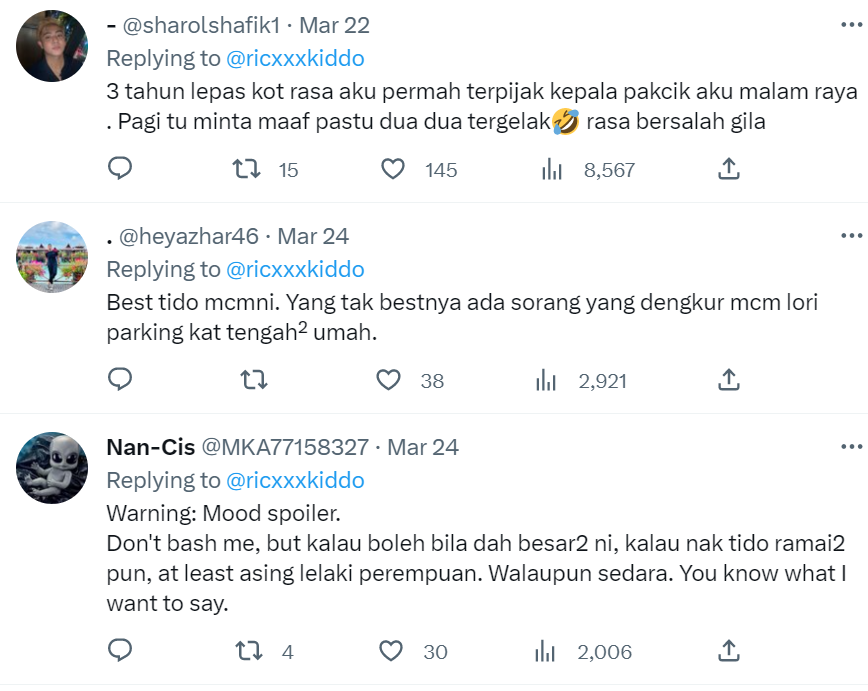Viewport: 868px width, 691px height.
Task: Open @ricxxxkiddo link in @sharolshafik1 reply
Action: click(x=295, y=58)
